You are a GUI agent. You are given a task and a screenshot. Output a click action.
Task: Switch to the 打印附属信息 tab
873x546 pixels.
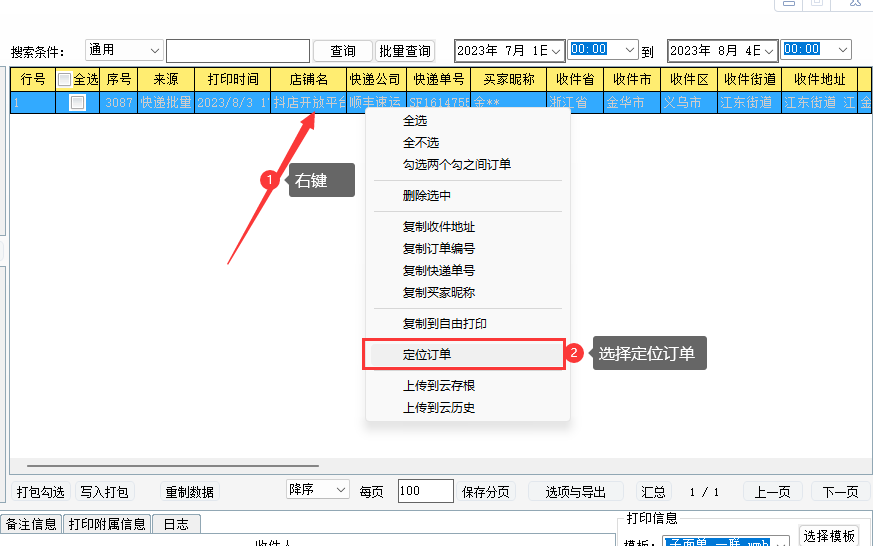point(107,524)
